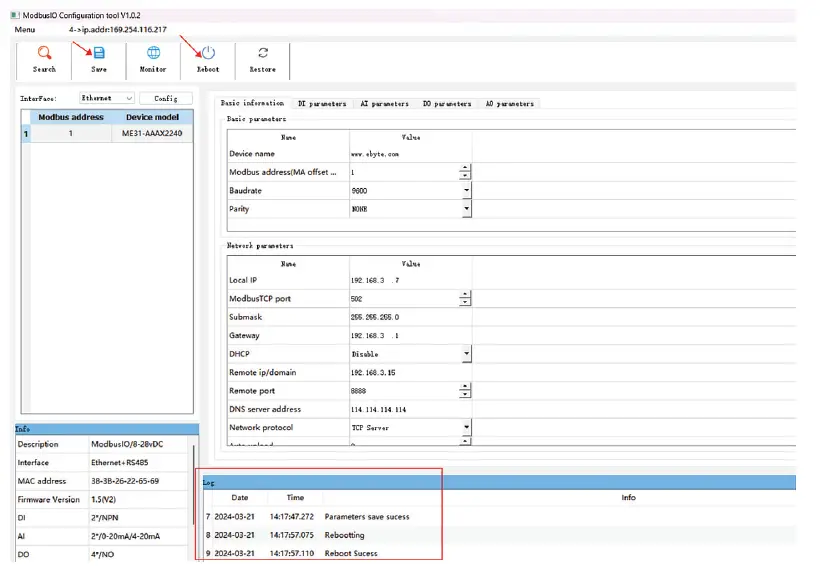The width and height of the screenshot is (832, 574).
Task: Open the Baudrate 9600 dropdown
Action: point(466,190)
